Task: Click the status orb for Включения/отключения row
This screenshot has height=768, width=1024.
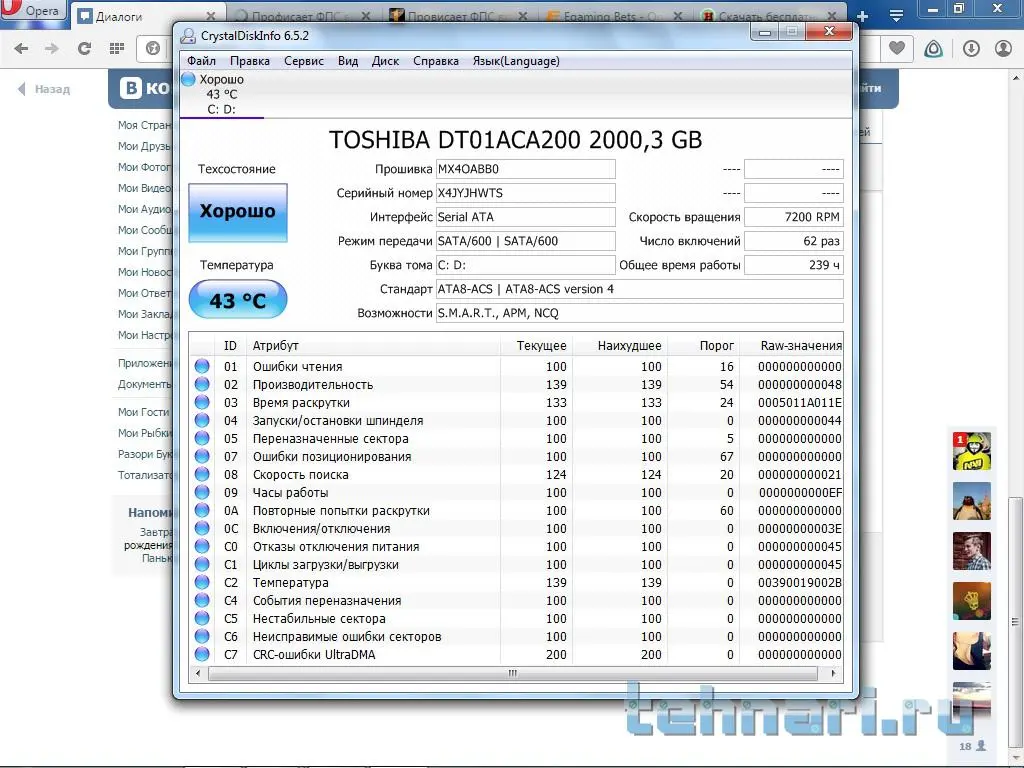Action: pos(202,528)
